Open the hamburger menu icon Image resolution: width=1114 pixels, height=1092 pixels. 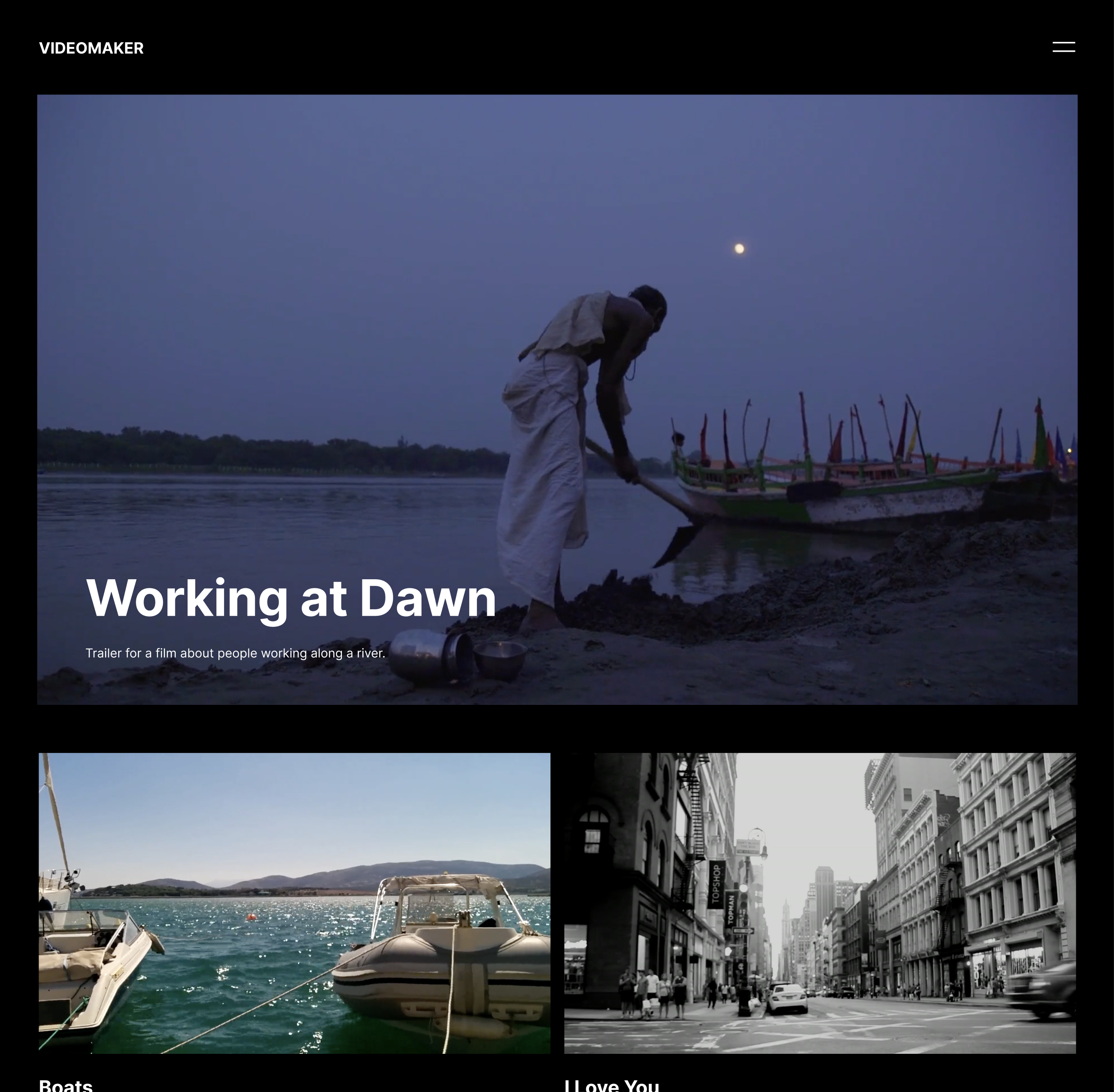(x=1063, y=47)
